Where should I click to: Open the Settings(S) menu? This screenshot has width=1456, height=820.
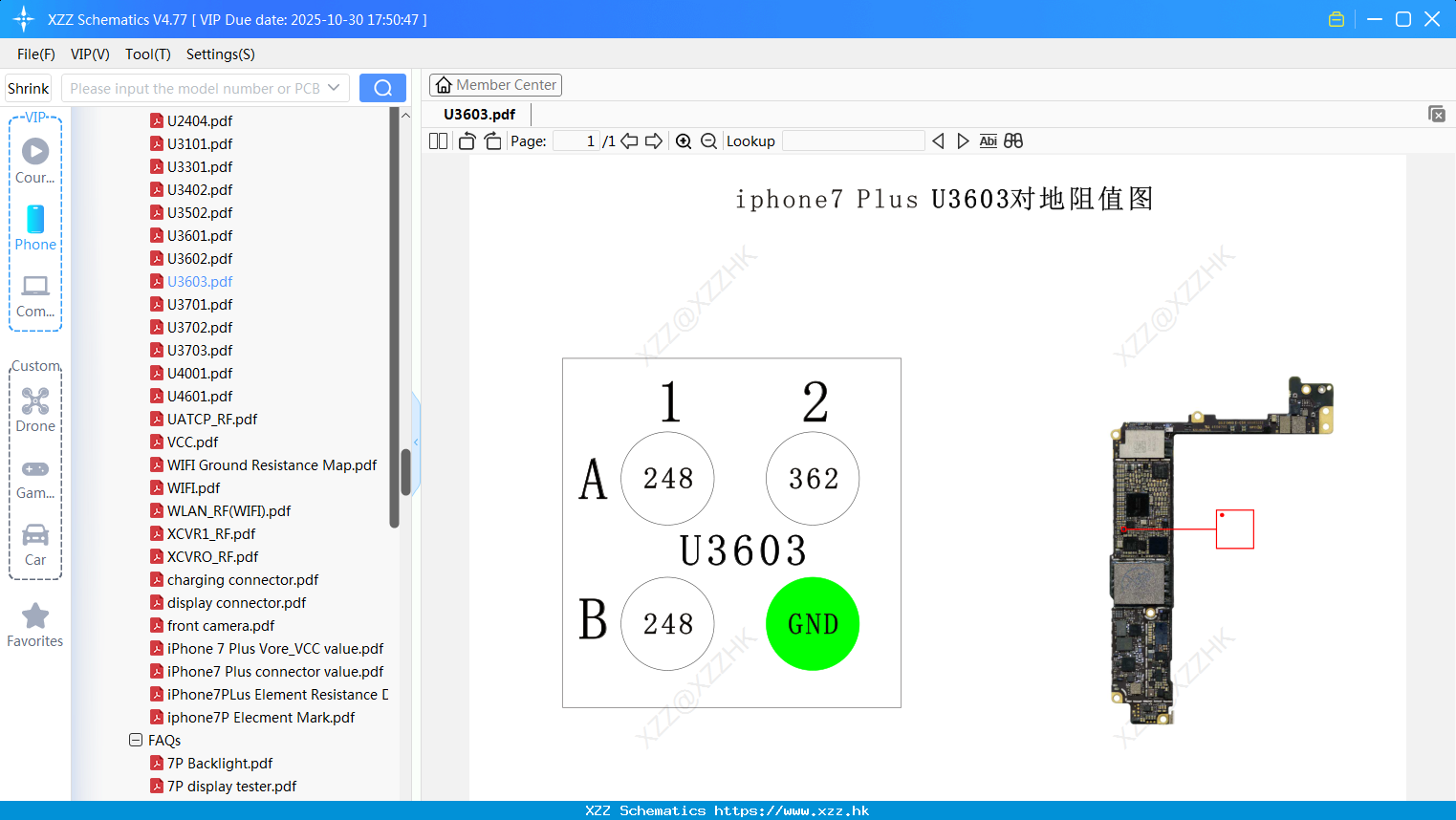tap(221, 54)
